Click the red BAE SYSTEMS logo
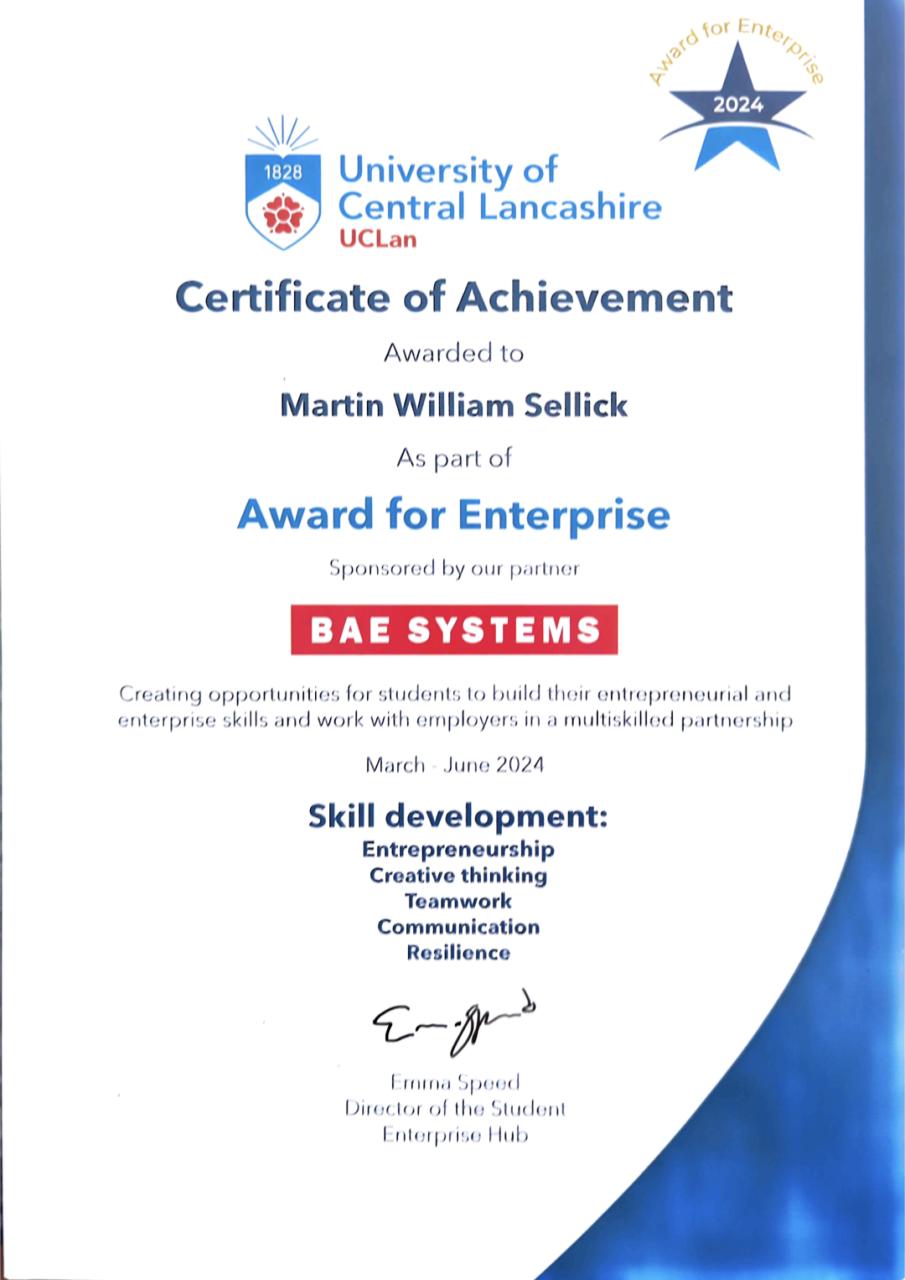Screen dimensions: 905x1280 tap(454, 630)
